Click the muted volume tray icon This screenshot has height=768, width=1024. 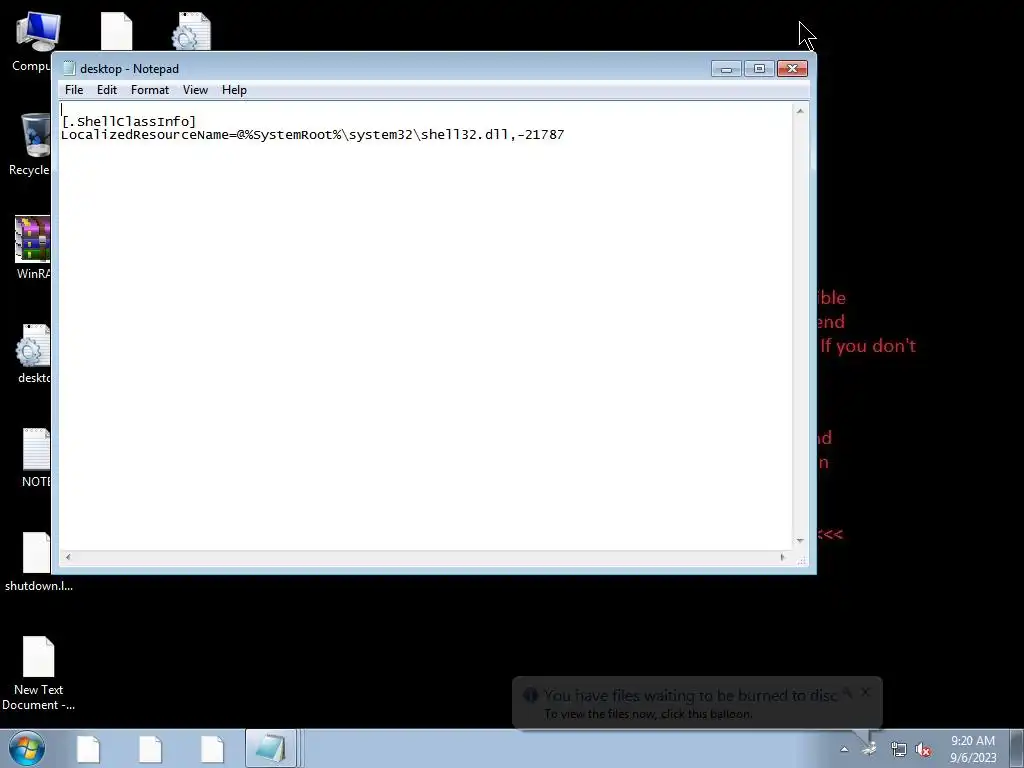pyautogui.click(x=923, y=750)
